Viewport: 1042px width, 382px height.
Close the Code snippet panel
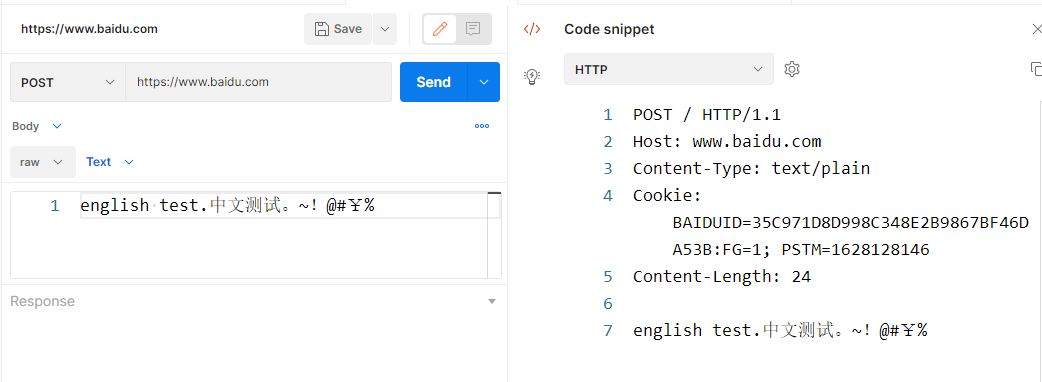(x=1036, y=29)
